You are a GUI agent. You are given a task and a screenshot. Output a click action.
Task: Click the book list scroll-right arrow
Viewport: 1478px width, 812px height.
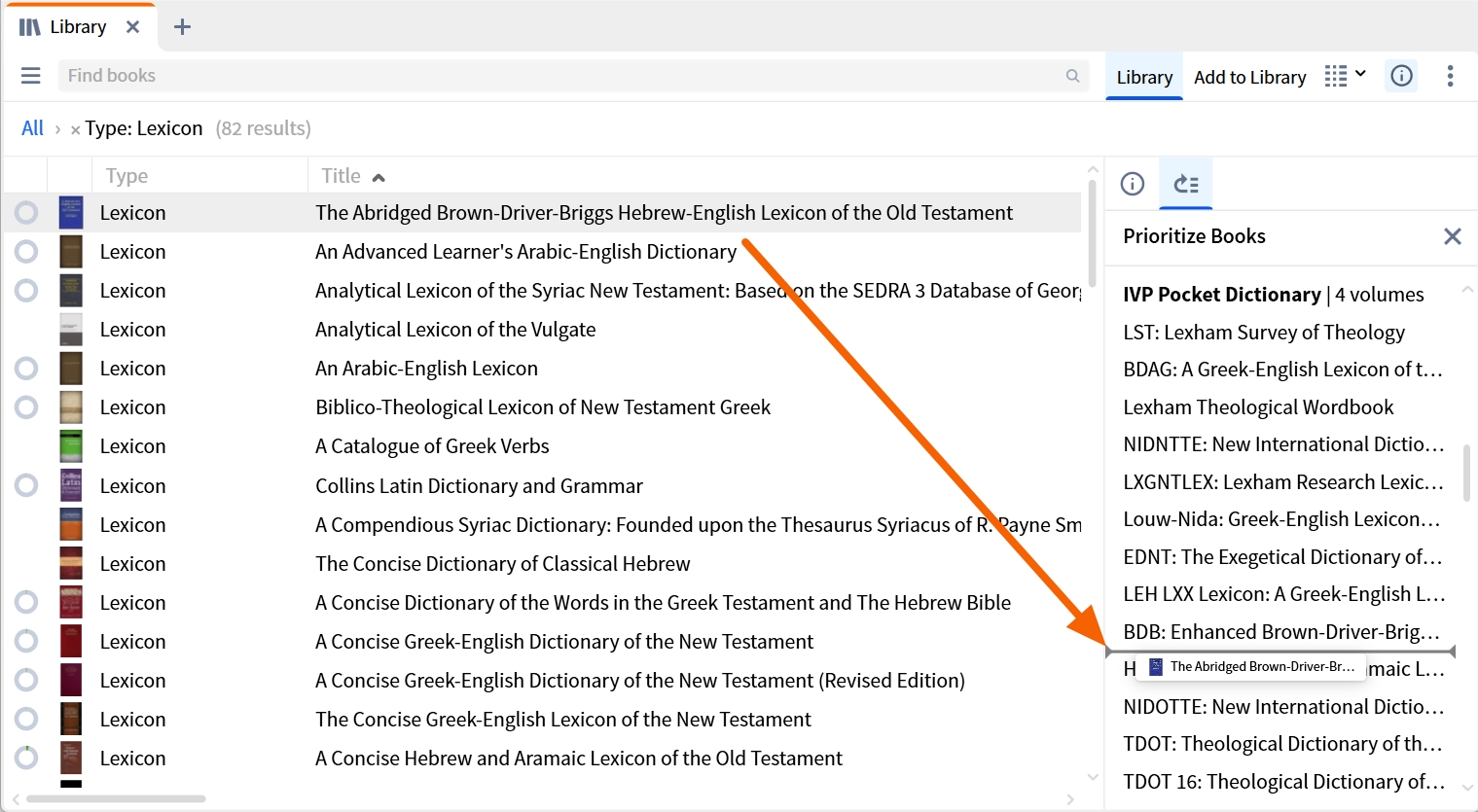pos(1070,799)
